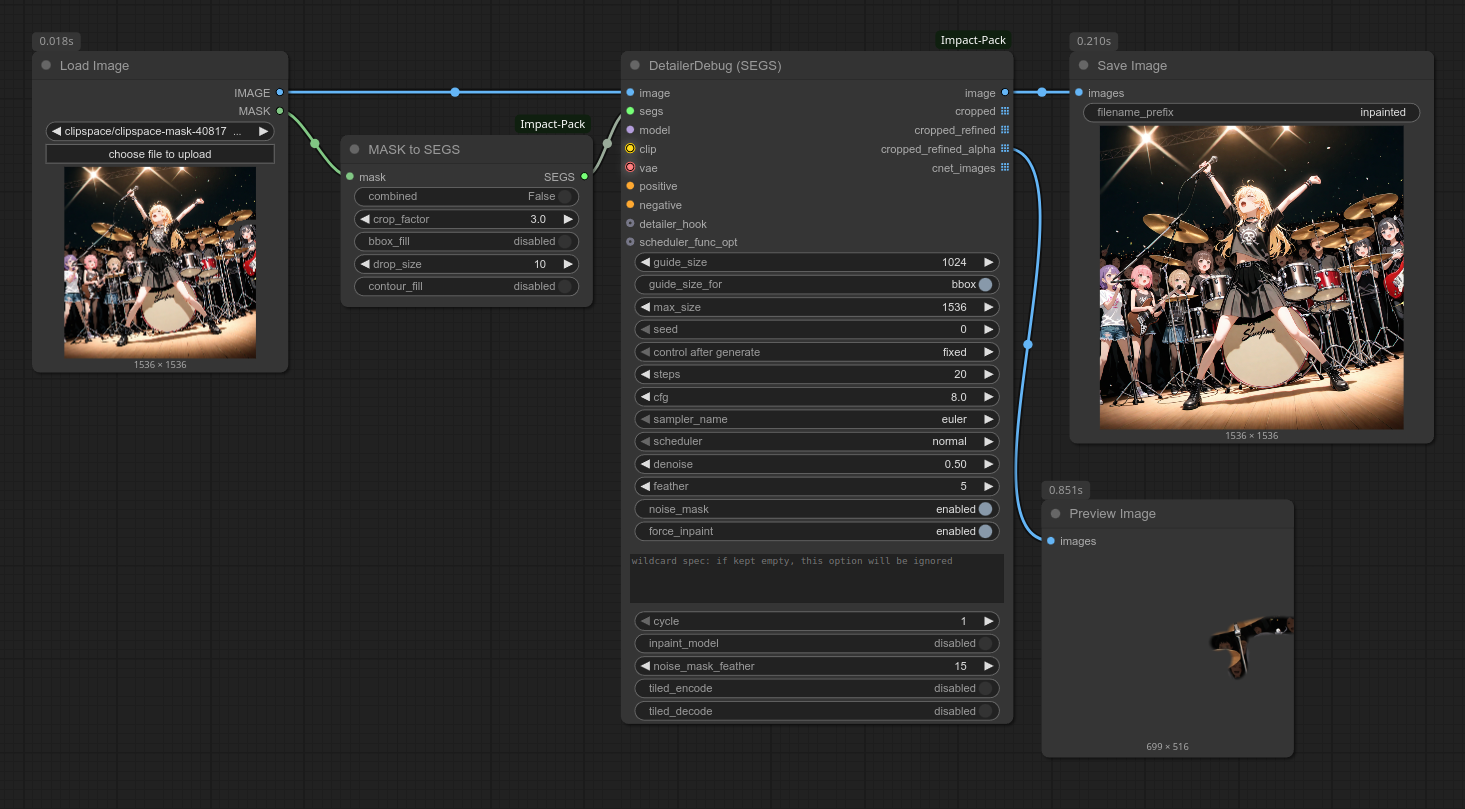Screen dimensions: 1465x809
Task: Click the MASK output port on Load Image
Action: [x=279, y=111]
